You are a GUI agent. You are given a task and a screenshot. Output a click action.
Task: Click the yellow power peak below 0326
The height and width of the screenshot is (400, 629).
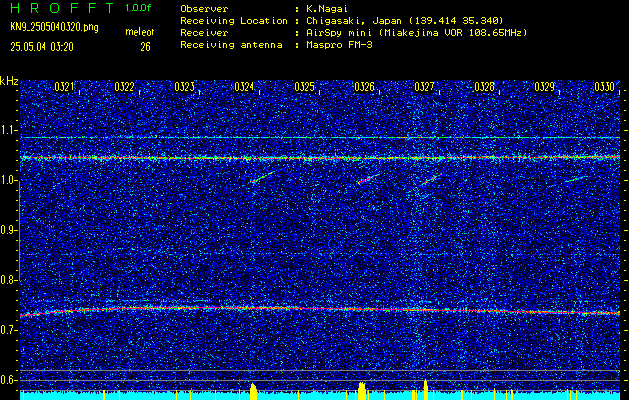[x=362, y=391]
